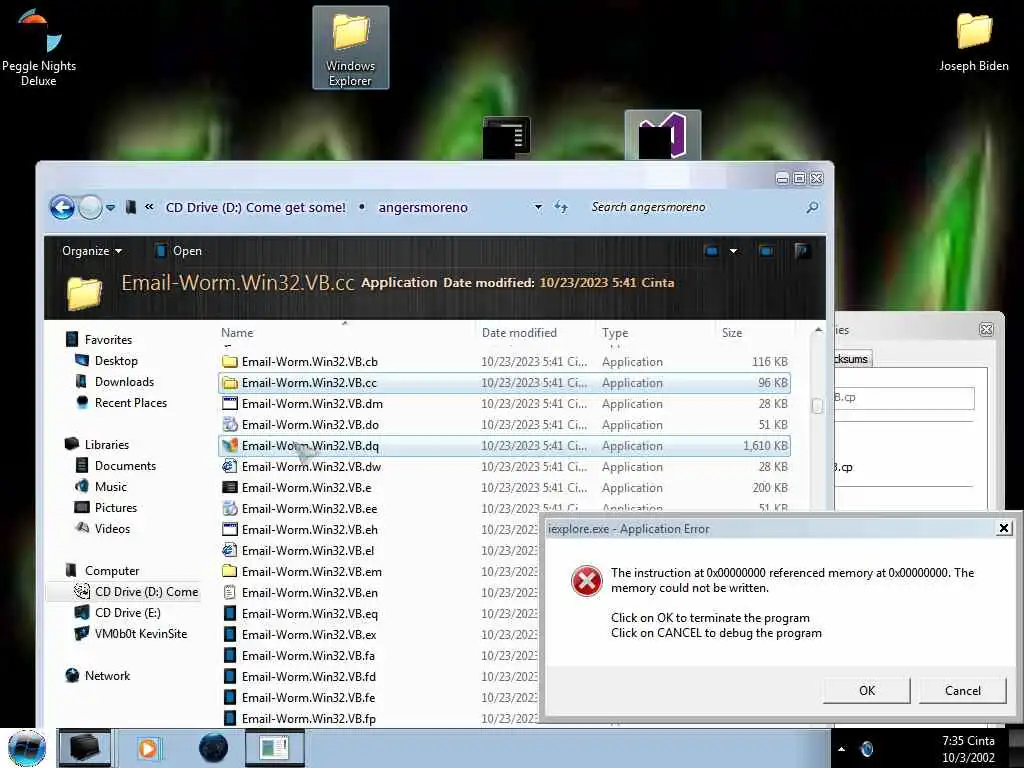Sort by Date modified column header
This screenshot has width=1024, height=768.
pos(519,332)
